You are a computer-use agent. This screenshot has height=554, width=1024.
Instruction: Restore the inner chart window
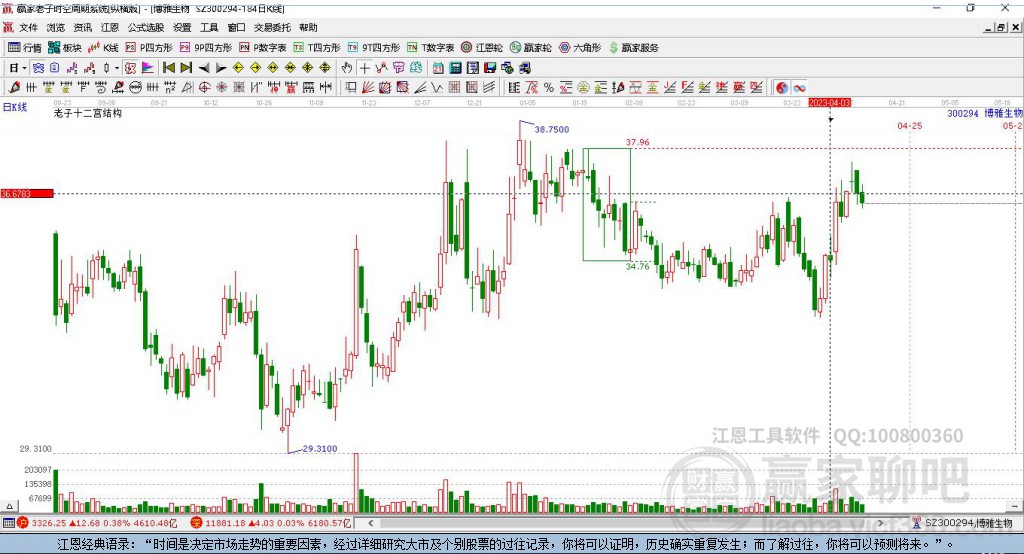[x=1001, y=27]
